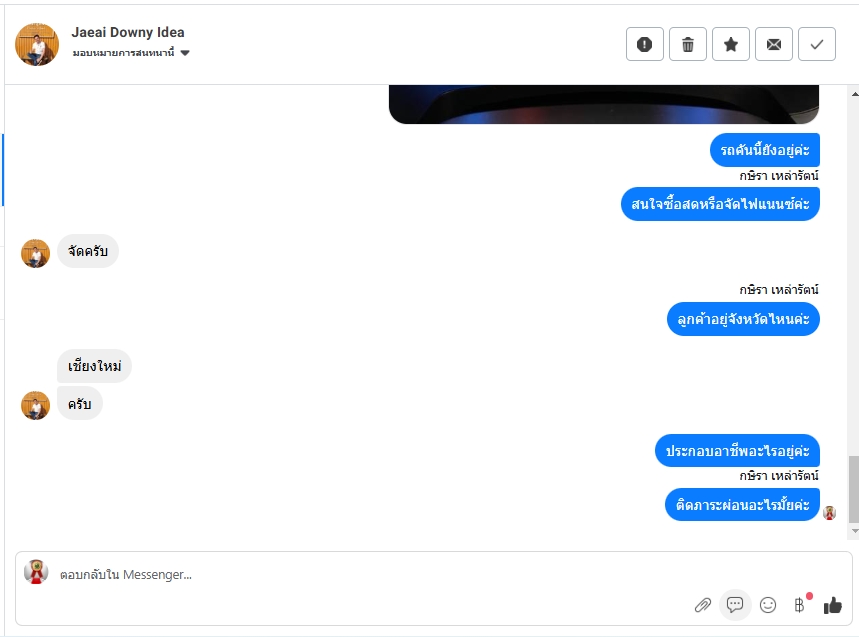This screenshot has height=637, width=859.
Task: Mark conversation done with checkmark button
Action: (817, 44)
